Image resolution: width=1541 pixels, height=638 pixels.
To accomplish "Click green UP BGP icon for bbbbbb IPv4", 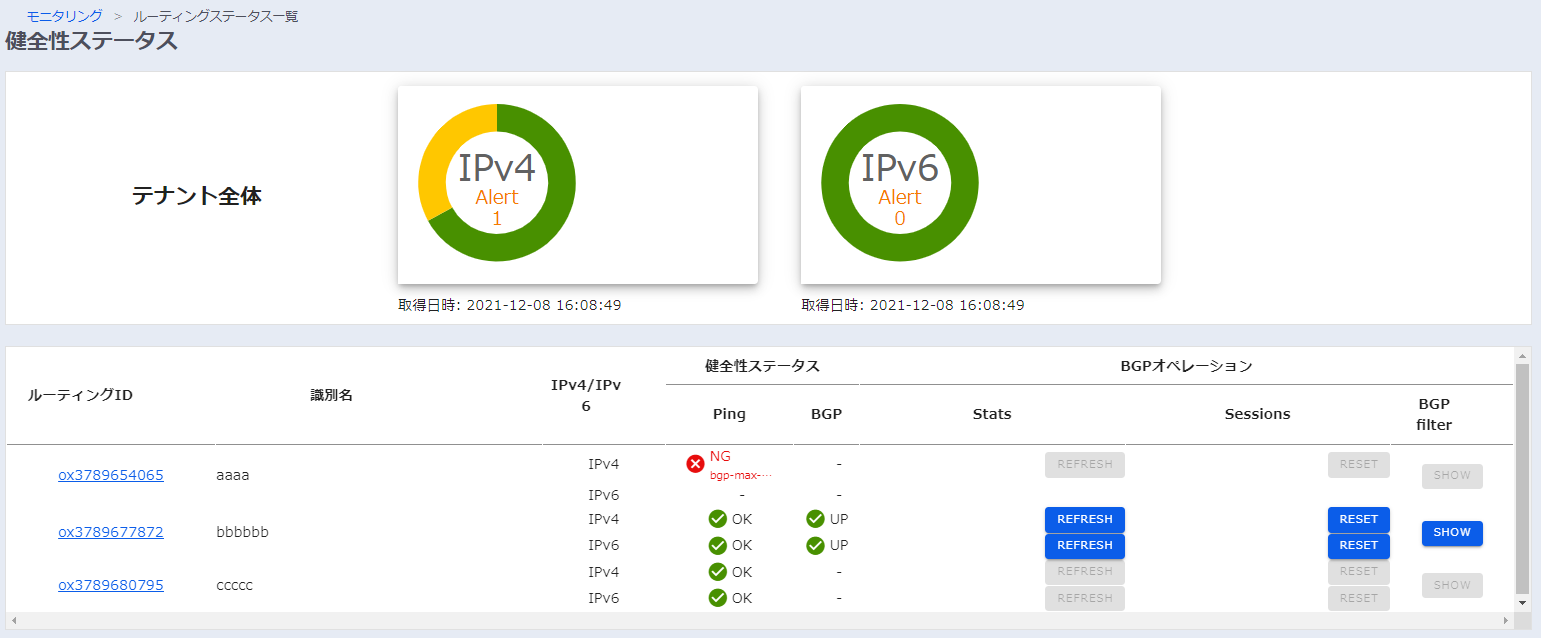I will pyautogui.click(x=815, y=519).
